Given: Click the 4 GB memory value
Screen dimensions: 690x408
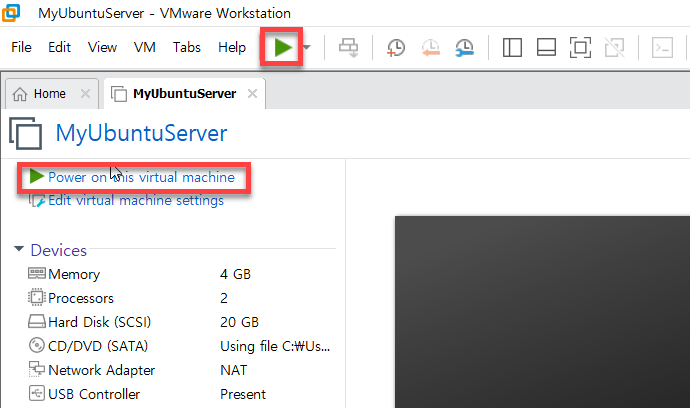Looking at the screenshot, I should [x=235, y=274].
